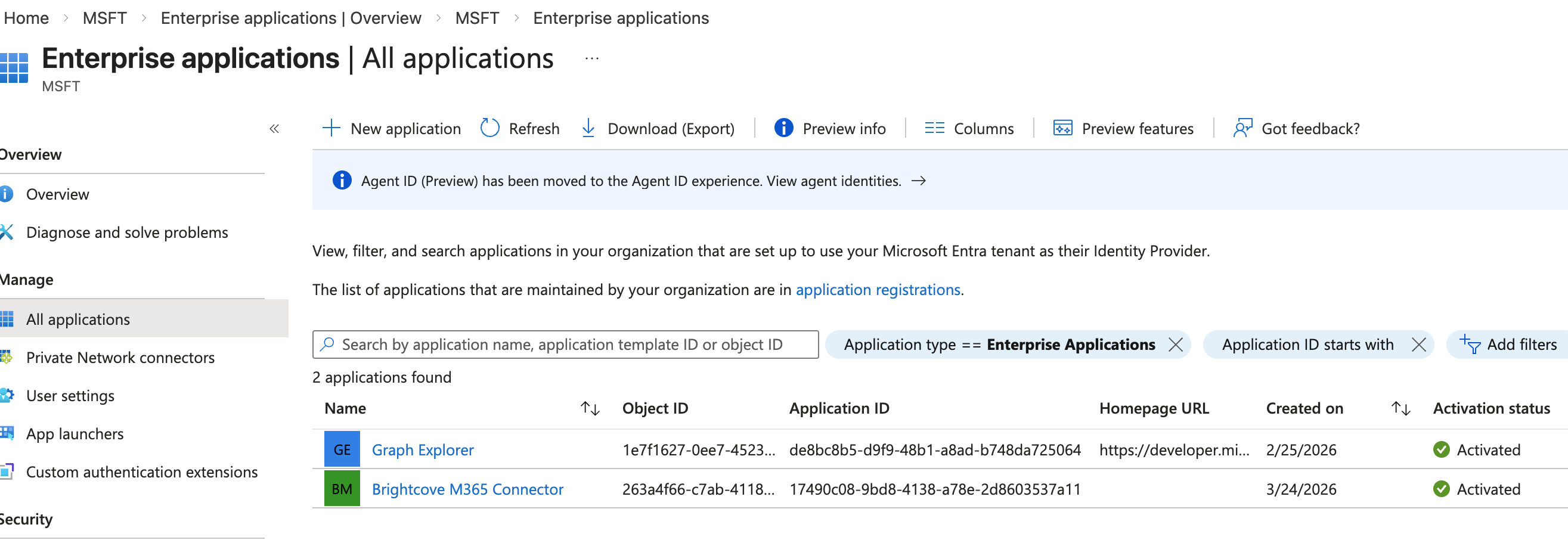
Task: Open the application registrations link
Action: (x=878, y=290)
